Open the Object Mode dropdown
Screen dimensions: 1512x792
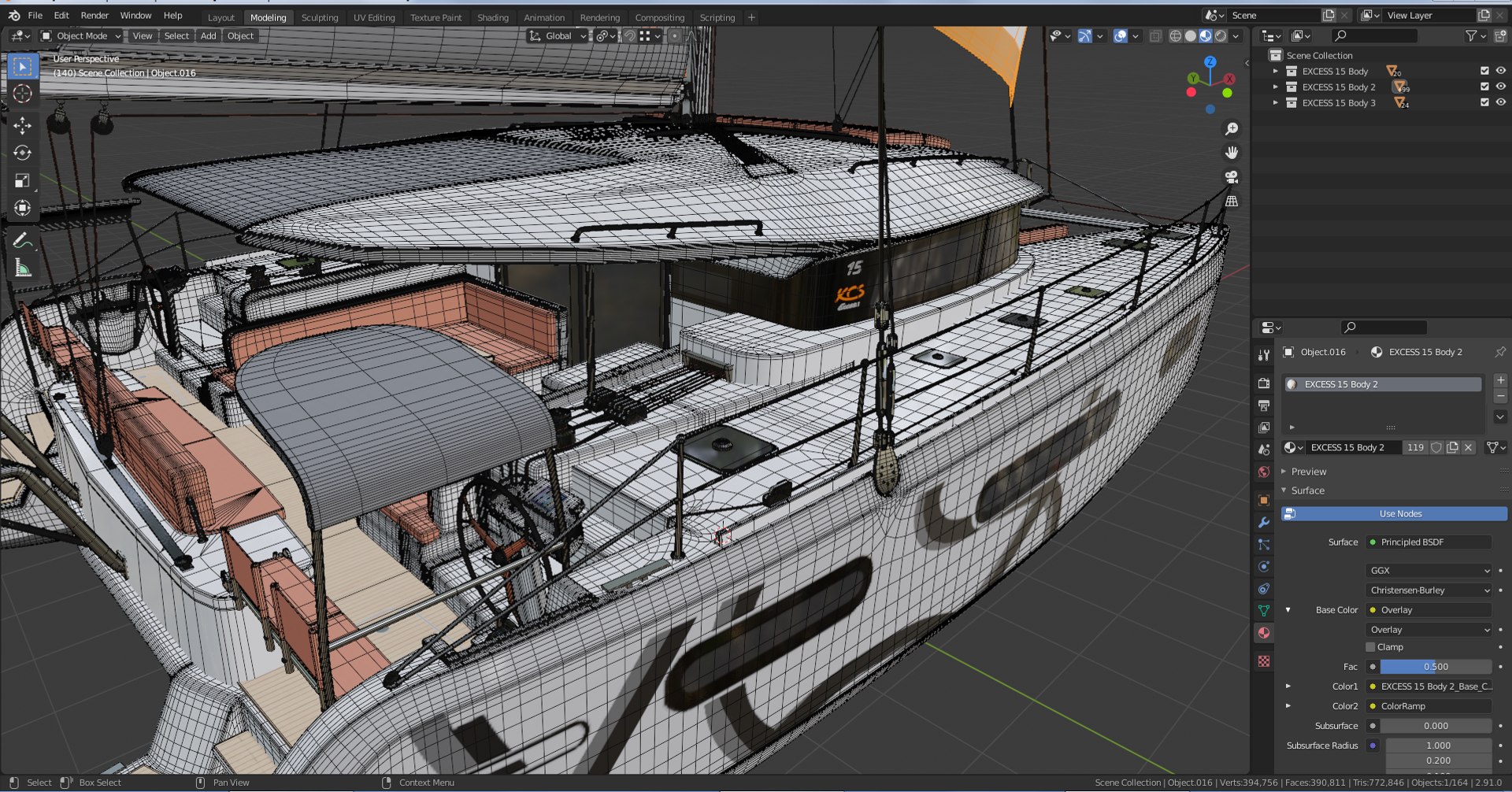click(81, 36)
